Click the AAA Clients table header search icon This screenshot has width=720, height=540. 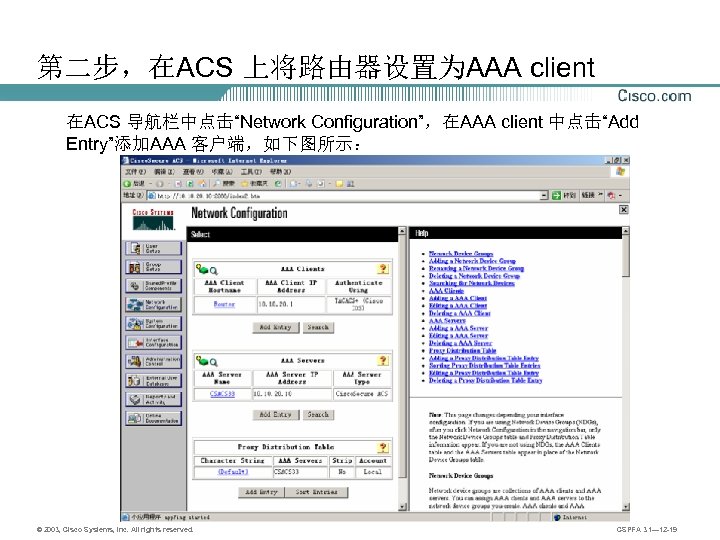click(214, 271)
